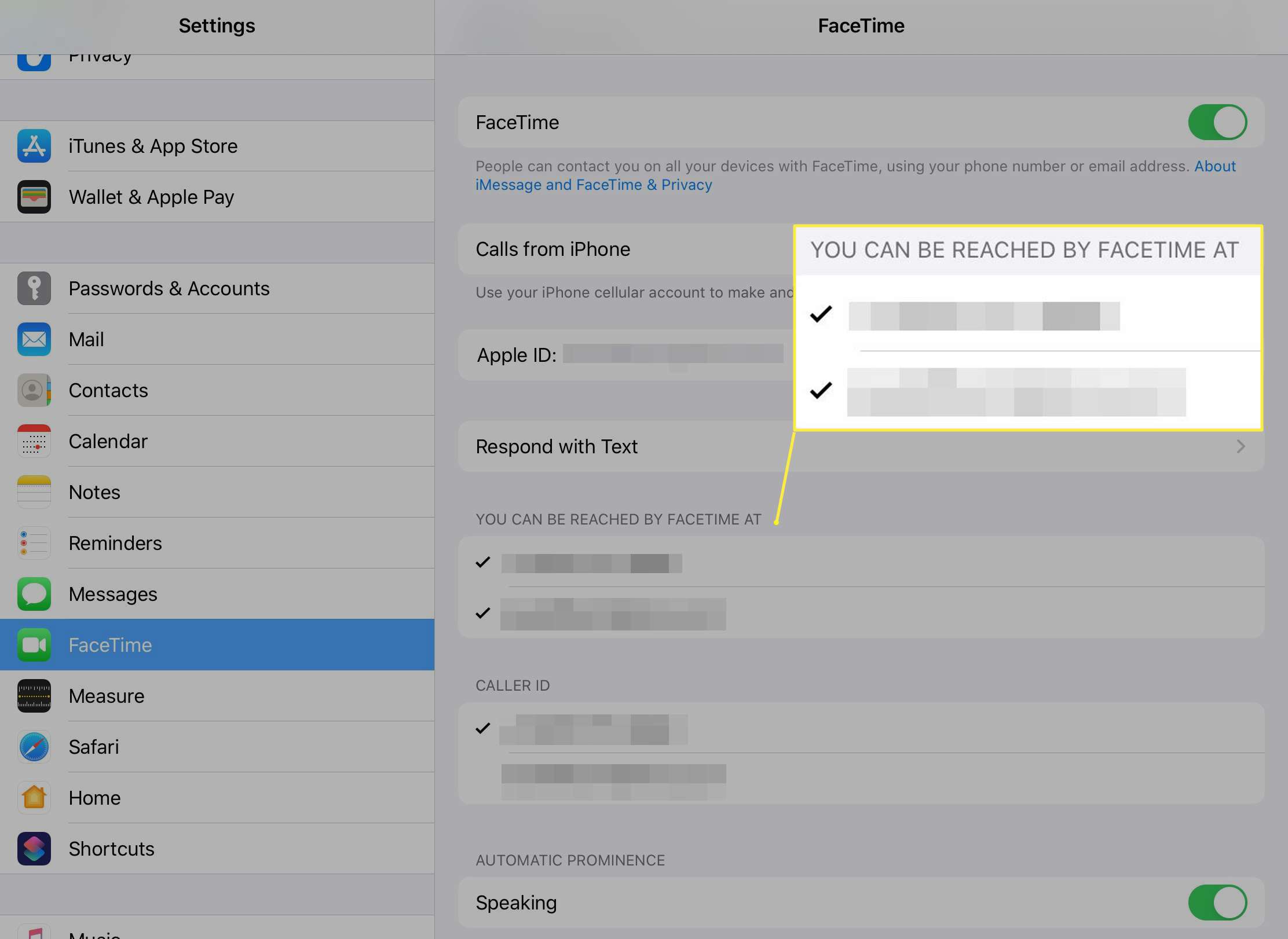
Task: Tap the Apple ID row
Action: (626, 355)
